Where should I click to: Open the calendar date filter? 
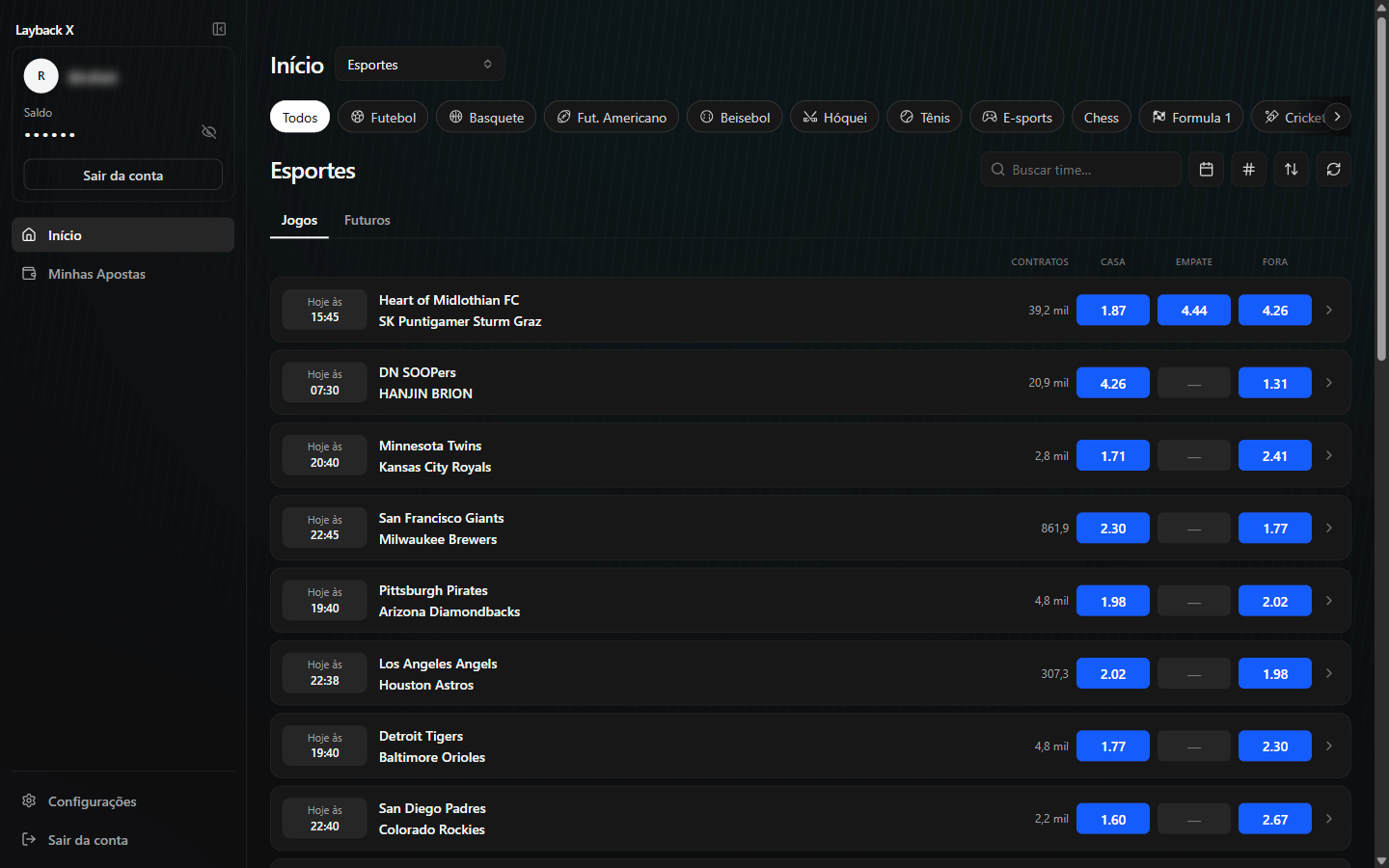1206,169
